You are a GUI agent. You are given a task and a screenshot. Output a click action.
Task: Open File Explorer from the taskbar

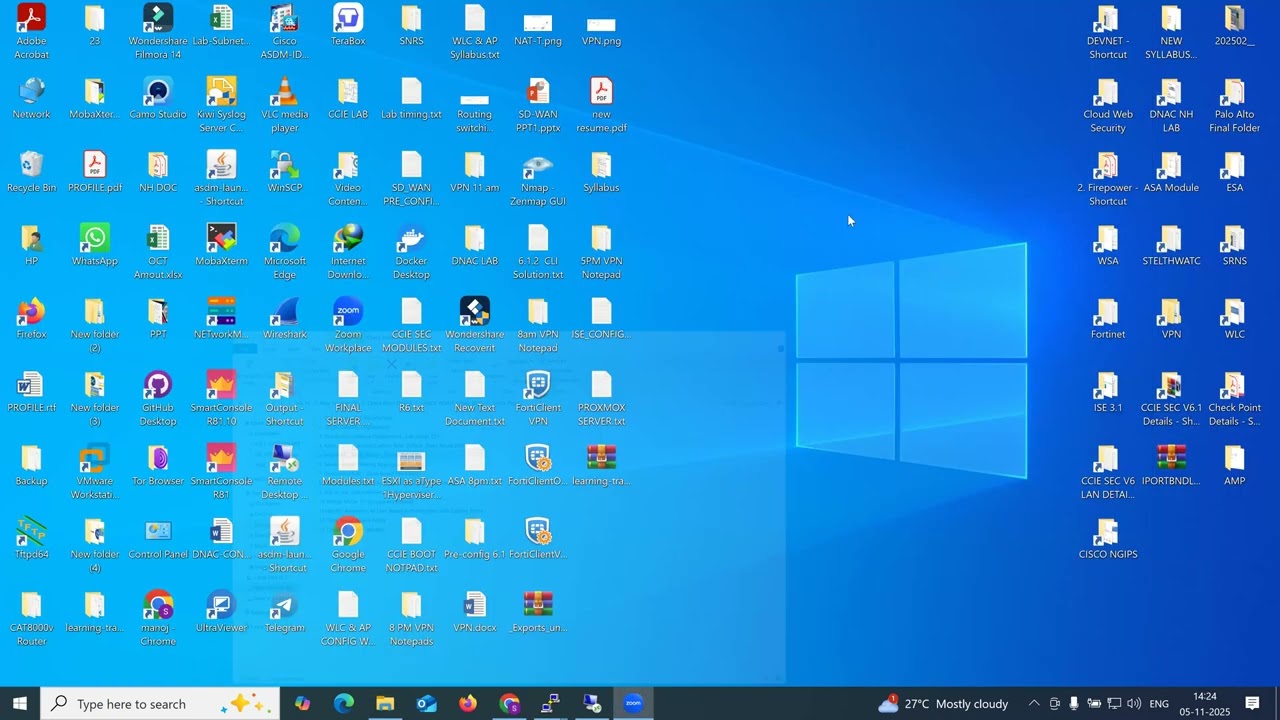(x=385, y=704)
